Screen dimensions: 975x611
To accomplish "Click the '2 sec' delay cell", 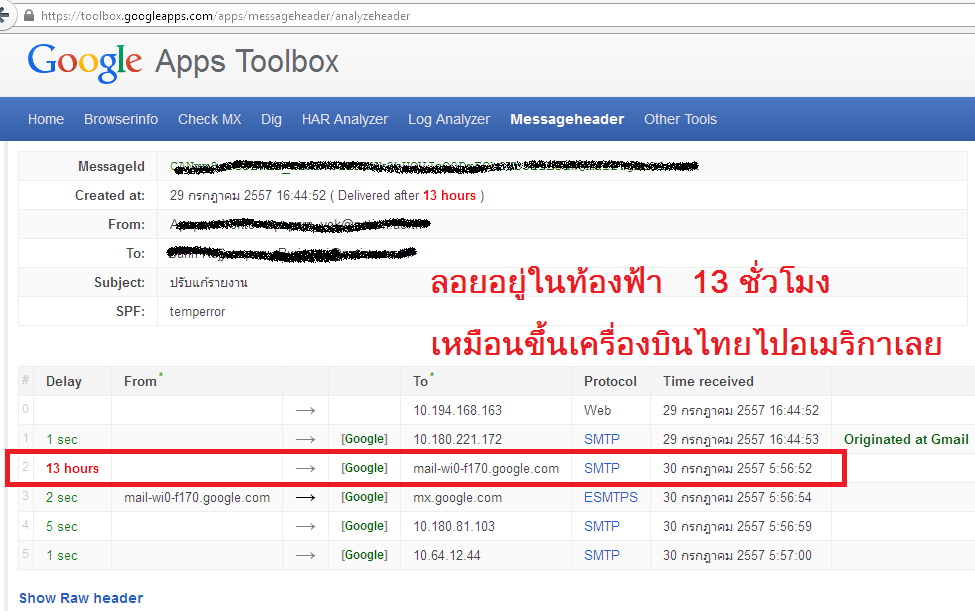I will [x=62, y=498].
